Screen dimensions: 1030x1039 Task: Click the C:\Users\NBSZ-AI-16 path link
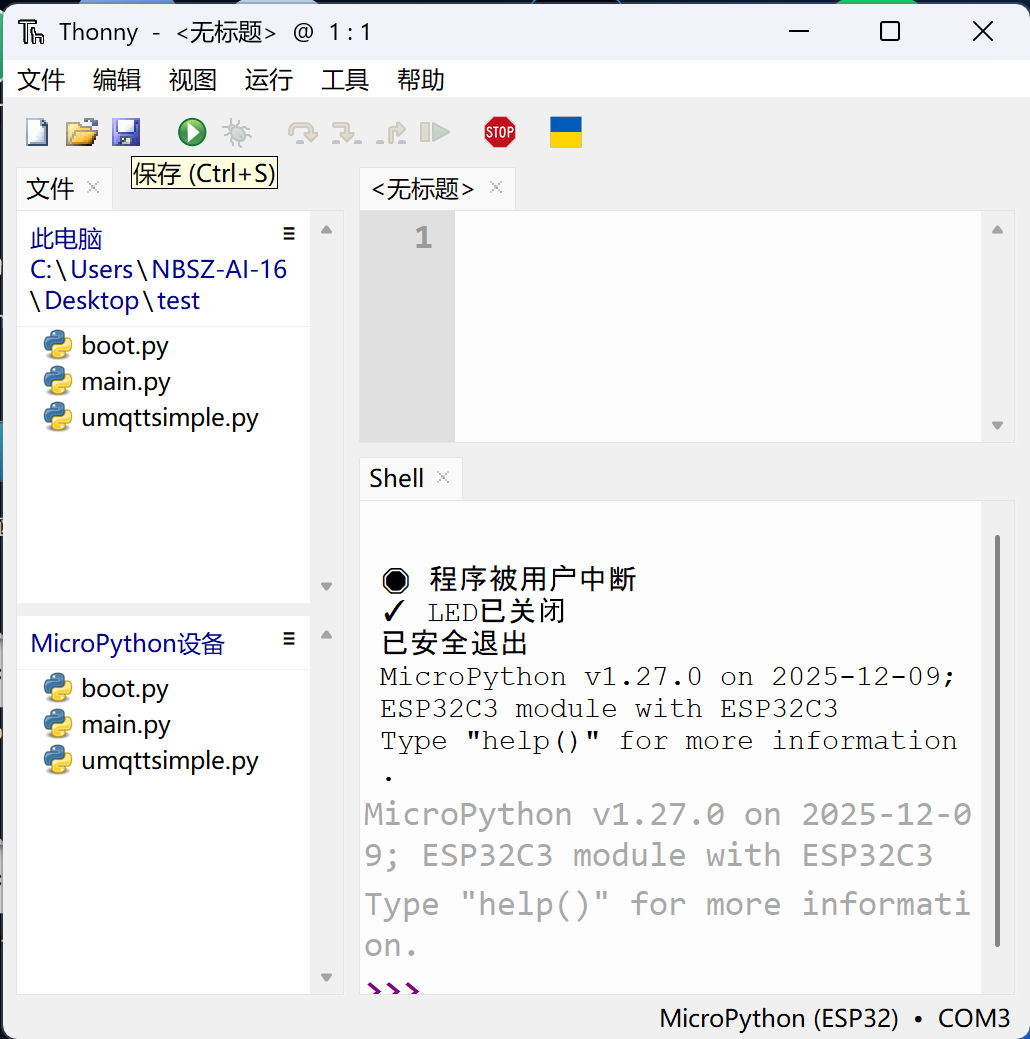coord(158,269)
